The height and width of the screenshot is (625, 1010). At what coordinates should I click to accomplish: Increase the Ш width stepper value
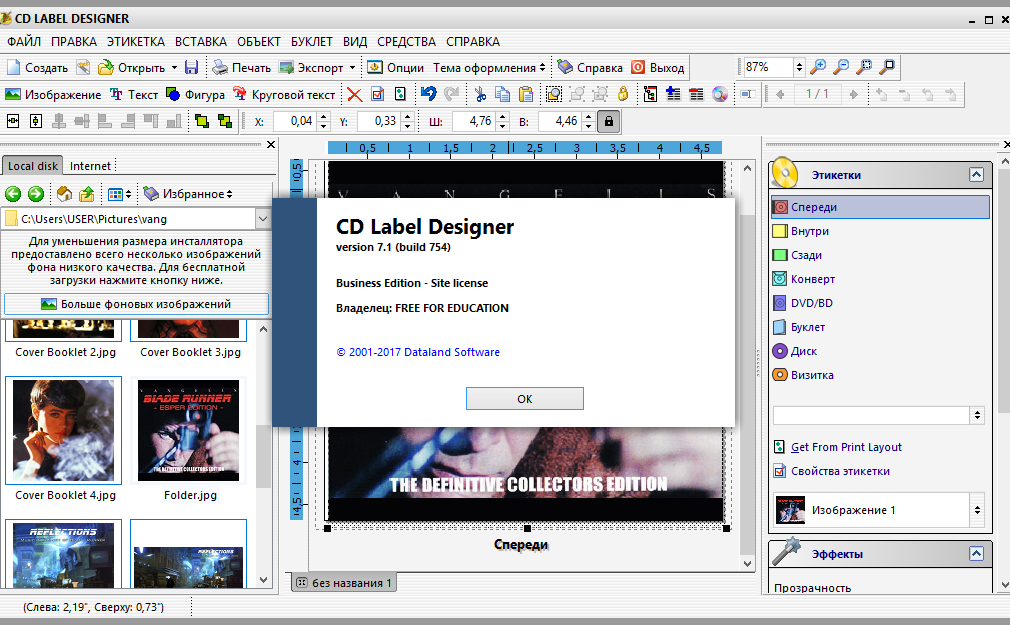[503, 117]
